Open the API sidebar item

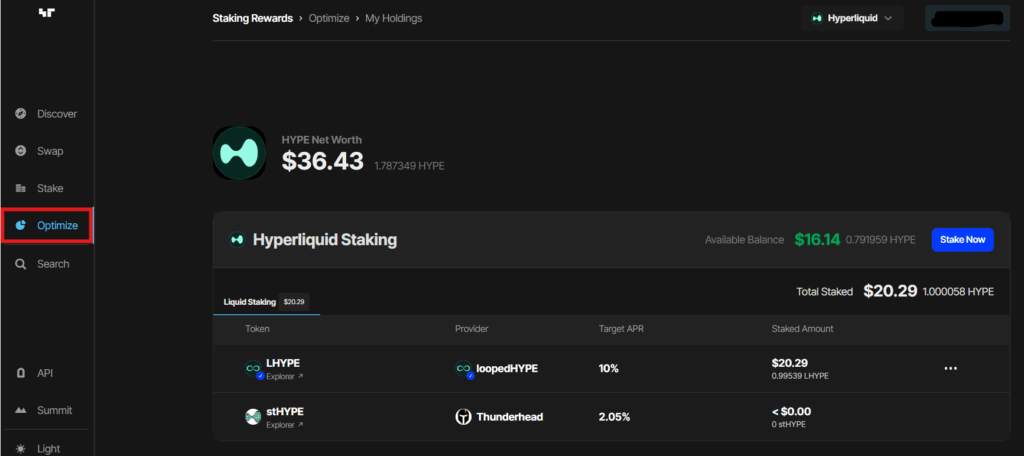35,373
